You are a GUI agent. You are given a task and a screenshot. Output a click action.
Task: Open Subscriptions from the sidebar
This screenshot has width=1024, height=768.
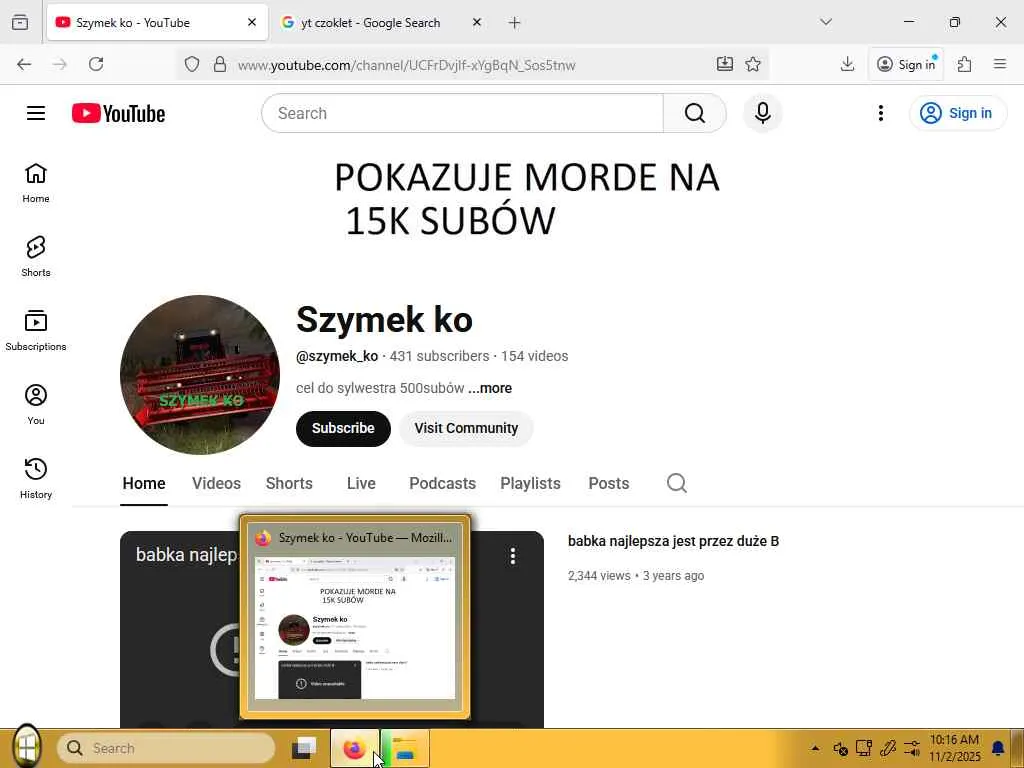pos(36,330)
